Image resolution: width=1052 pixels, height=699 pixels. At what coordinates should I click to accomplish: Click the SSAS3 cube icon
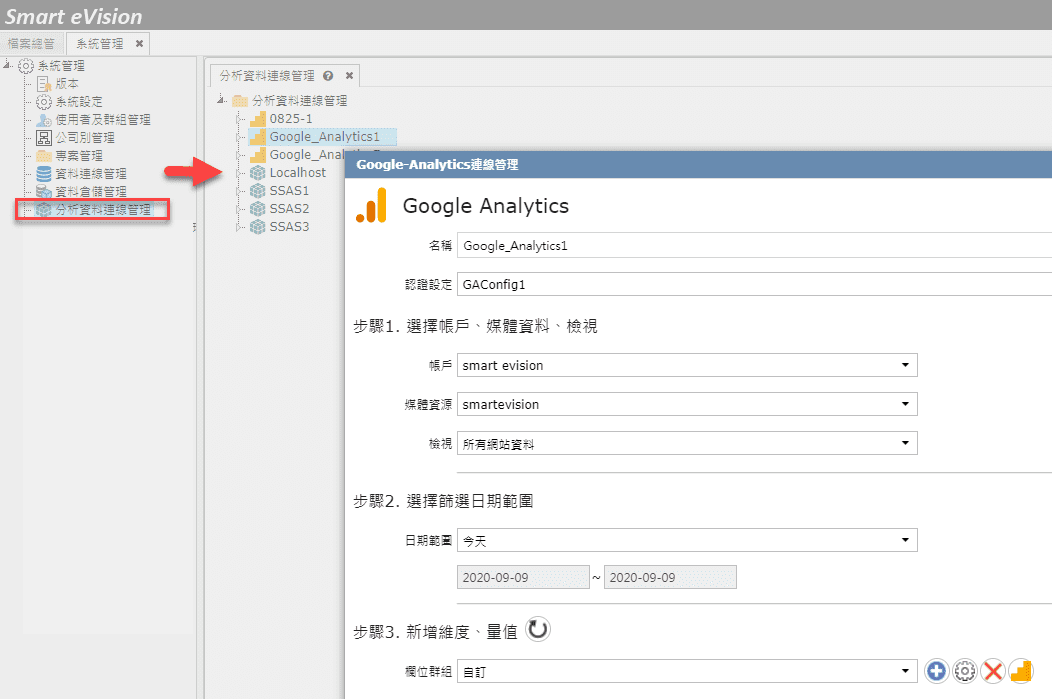(258, 227)
